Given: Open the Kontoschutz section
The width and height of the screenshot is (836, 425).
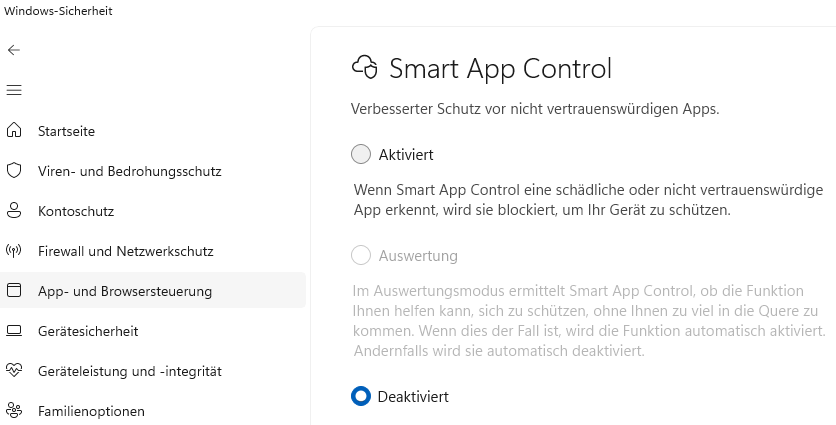Looking at the screenshot, I should (x=76, y=211).
